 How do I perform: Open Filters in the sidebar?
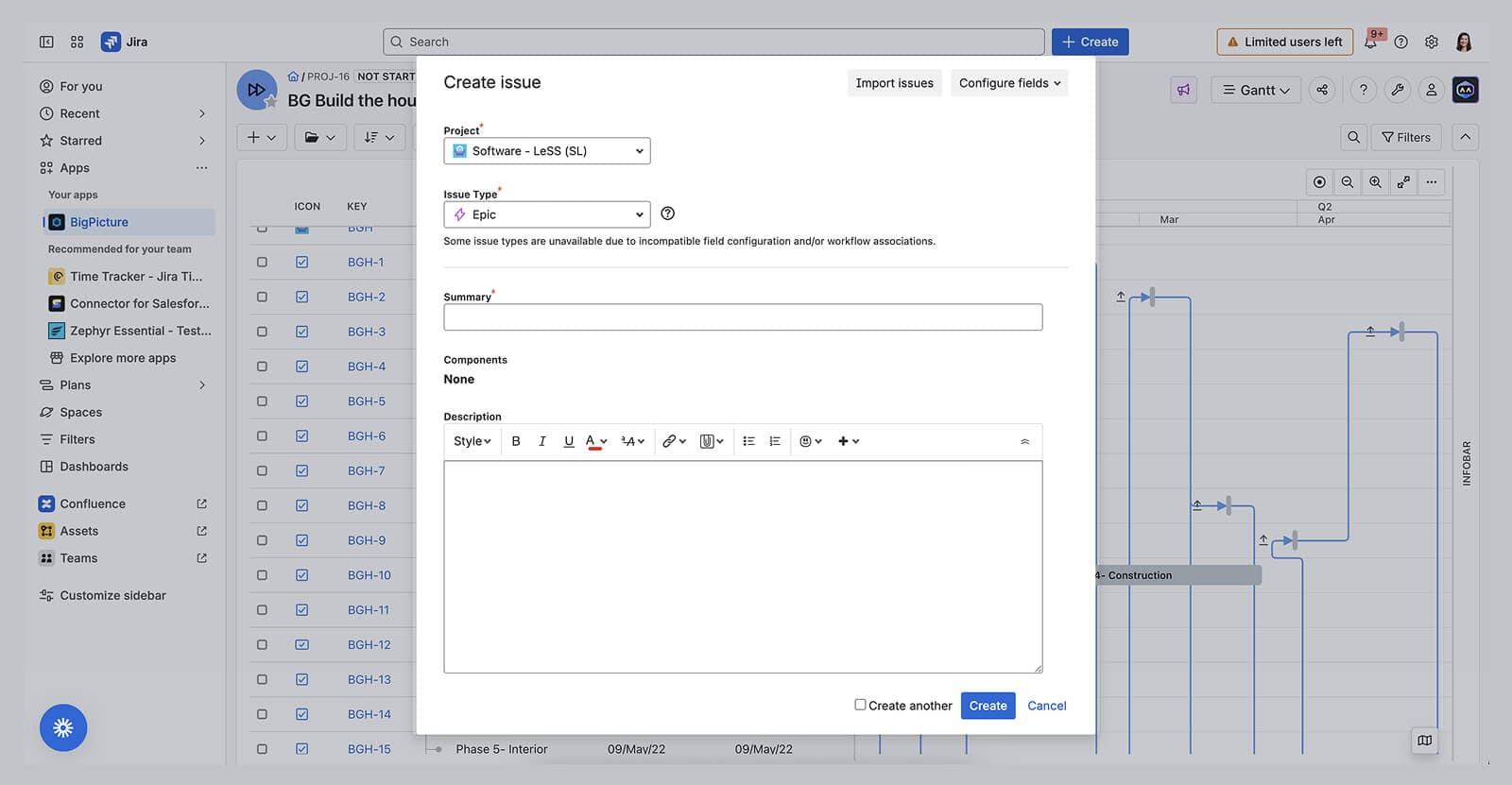click(126, 439)
